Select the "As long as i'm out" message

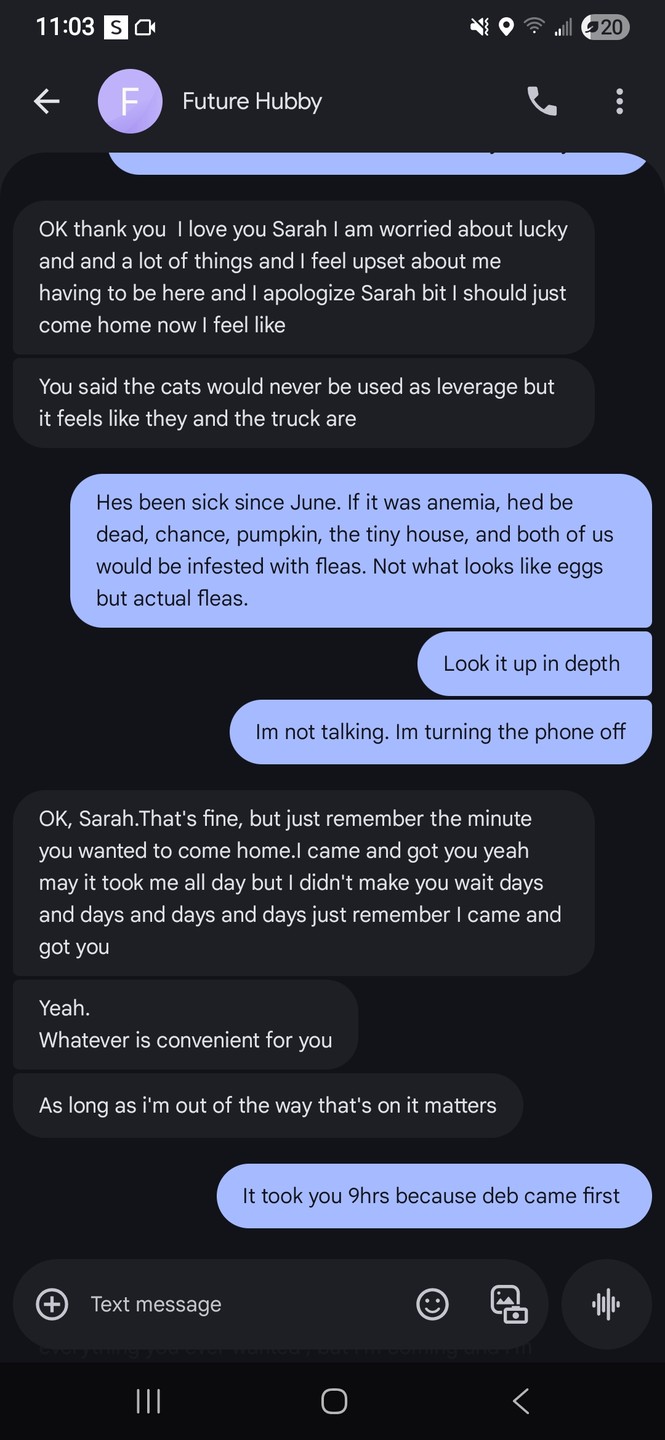tap(267, 1106)
